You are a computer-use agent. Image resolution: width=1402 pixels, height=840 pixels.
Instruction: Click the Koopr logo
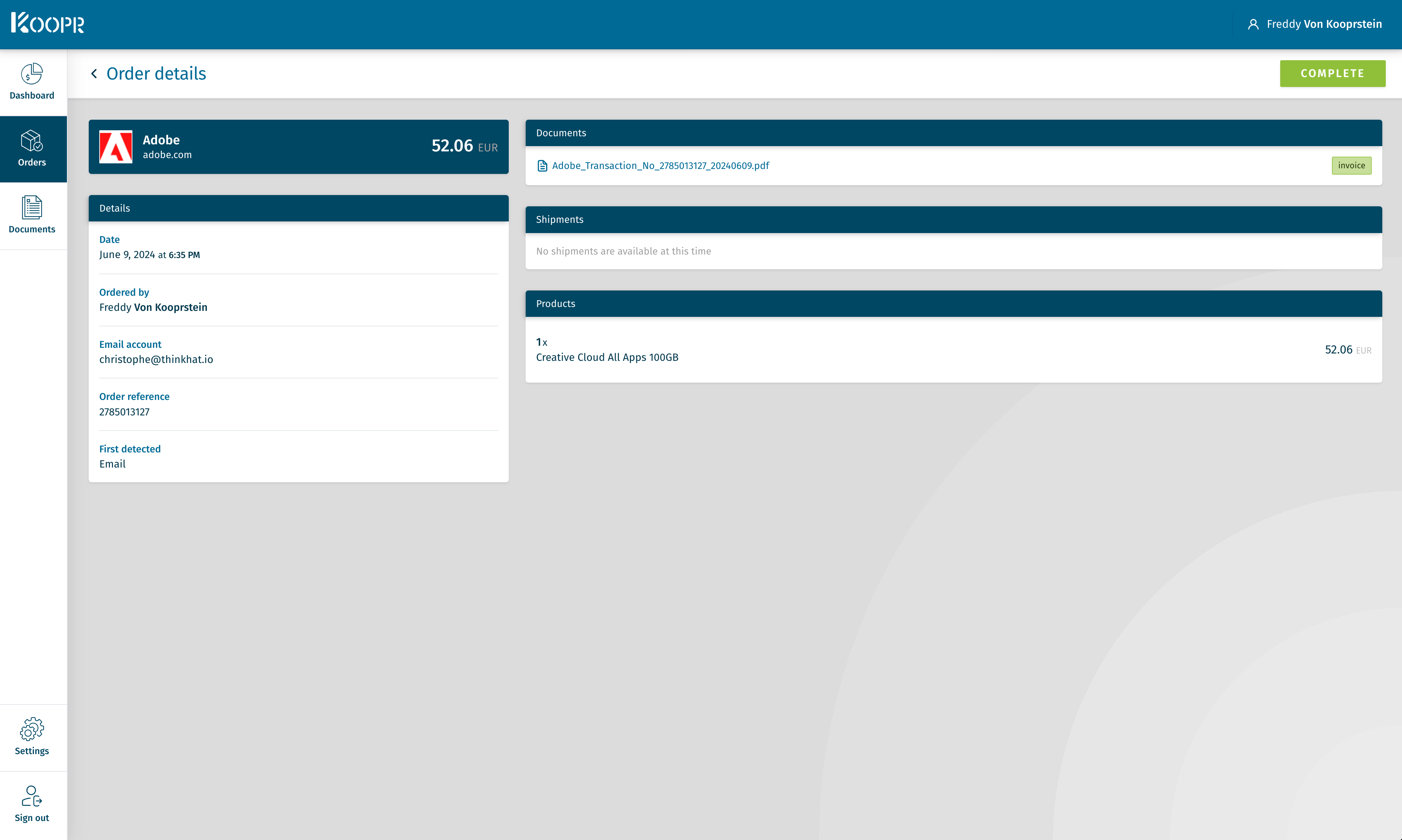click(48, 23)
